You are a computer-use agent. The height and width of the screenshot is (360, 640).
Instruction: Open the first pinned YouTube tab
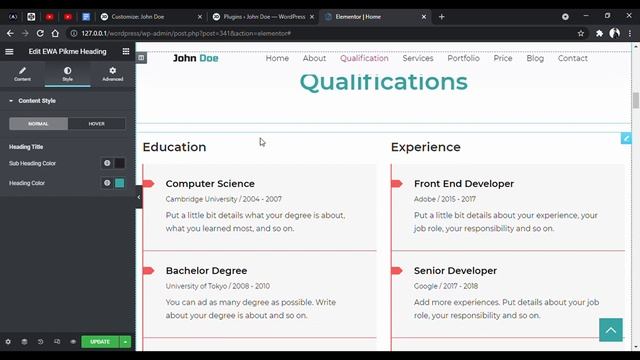[x=50, y=17]
